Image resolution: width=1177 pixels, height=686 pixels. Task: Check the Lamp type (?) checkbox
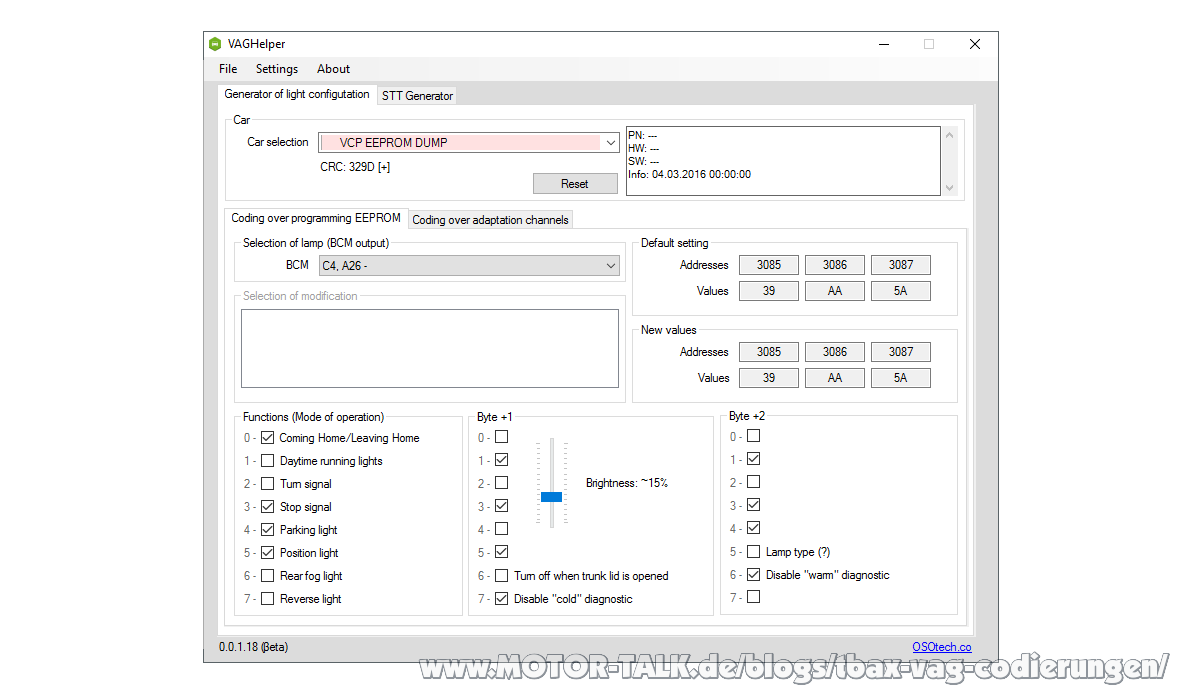(x=754, y=552)
